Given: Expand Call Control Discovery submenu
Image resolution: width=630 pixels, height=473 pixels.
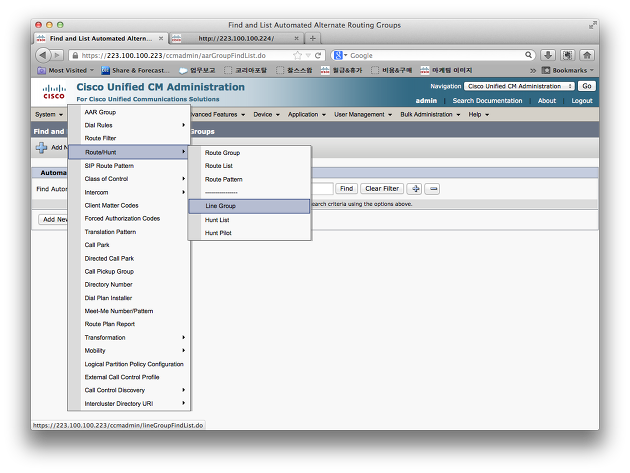Looking at the screenshot, I should pyautogui.click(x=129, y=390).
